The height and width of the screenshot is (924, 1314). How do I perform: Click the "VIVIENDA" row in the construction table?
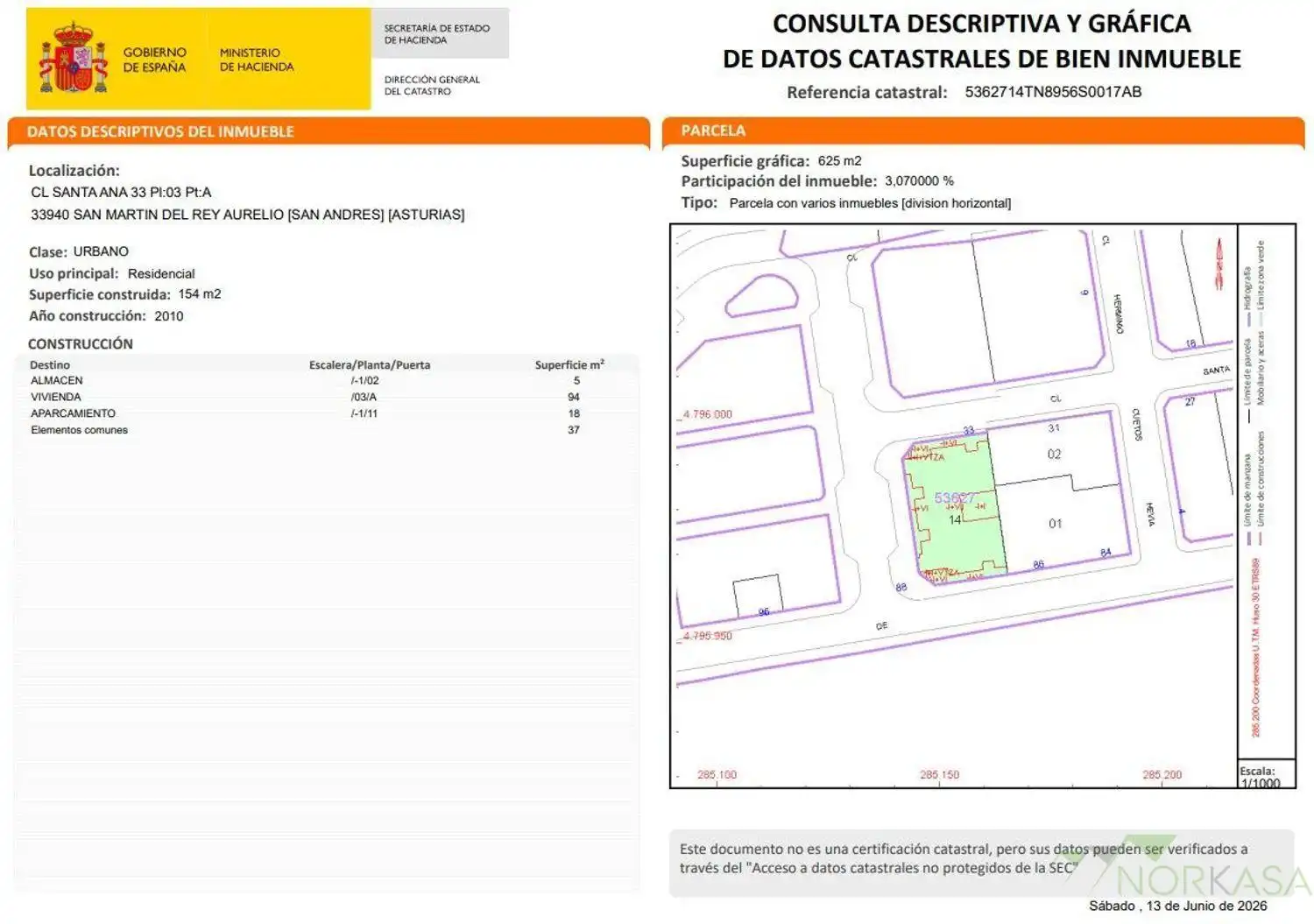(x=326, y=397)
